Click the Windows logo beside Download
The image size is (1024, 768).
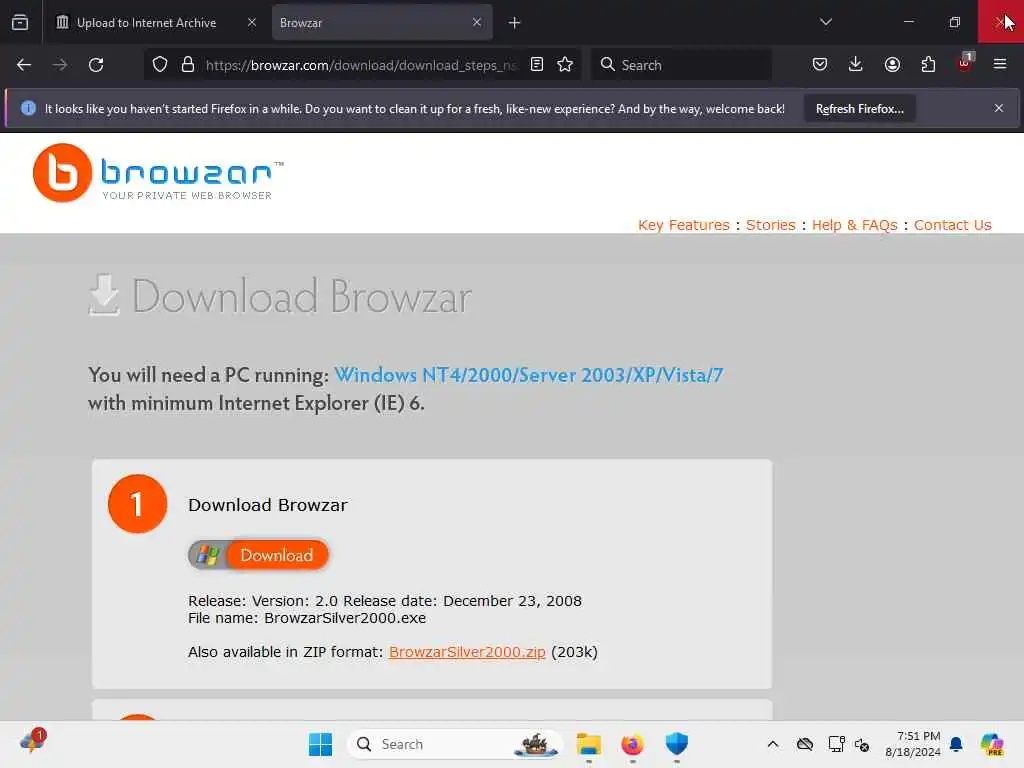pos(208,555)
